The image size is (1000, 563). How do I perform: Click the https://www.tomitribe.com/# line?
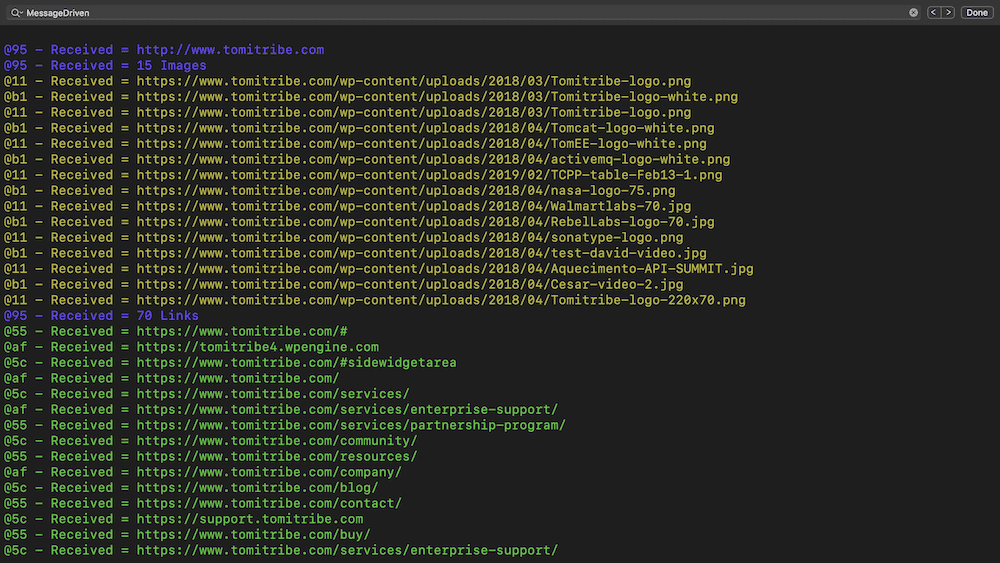point(175,332)
